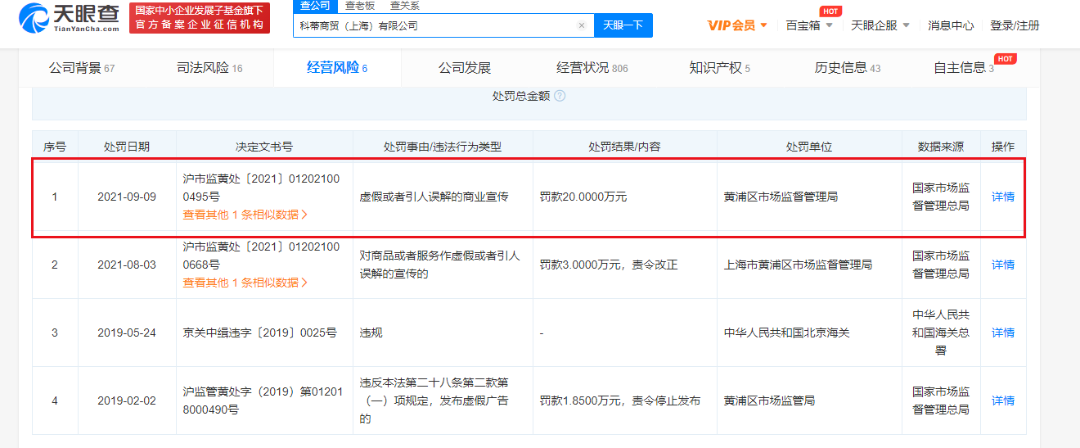The image size is (1080, 448).
Task: Open 详情 for the 2019-05-24 customs penalty
Action: 1003,333
